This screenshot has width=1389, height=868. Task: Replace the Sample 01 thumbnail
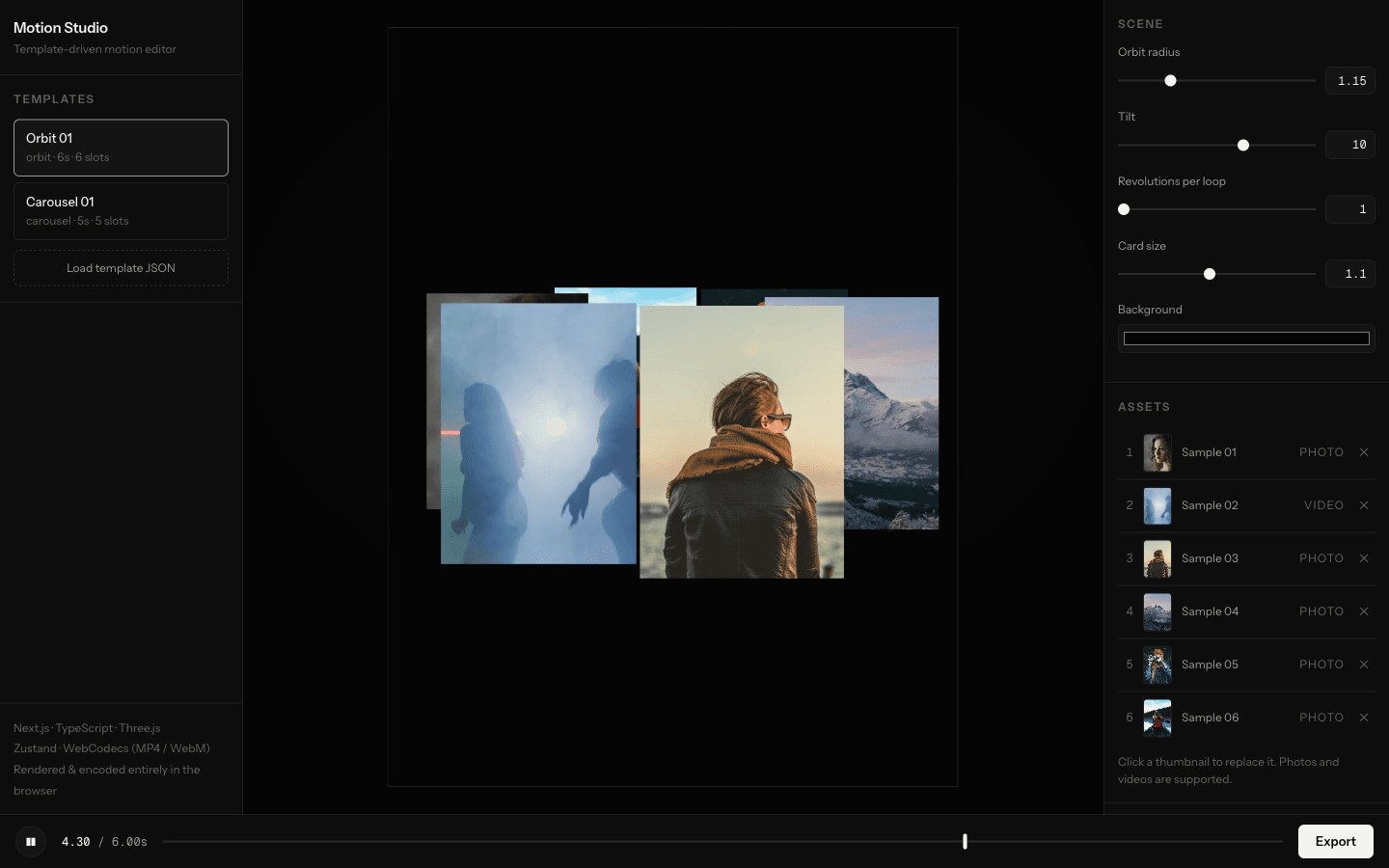[x=1157, y=452]
